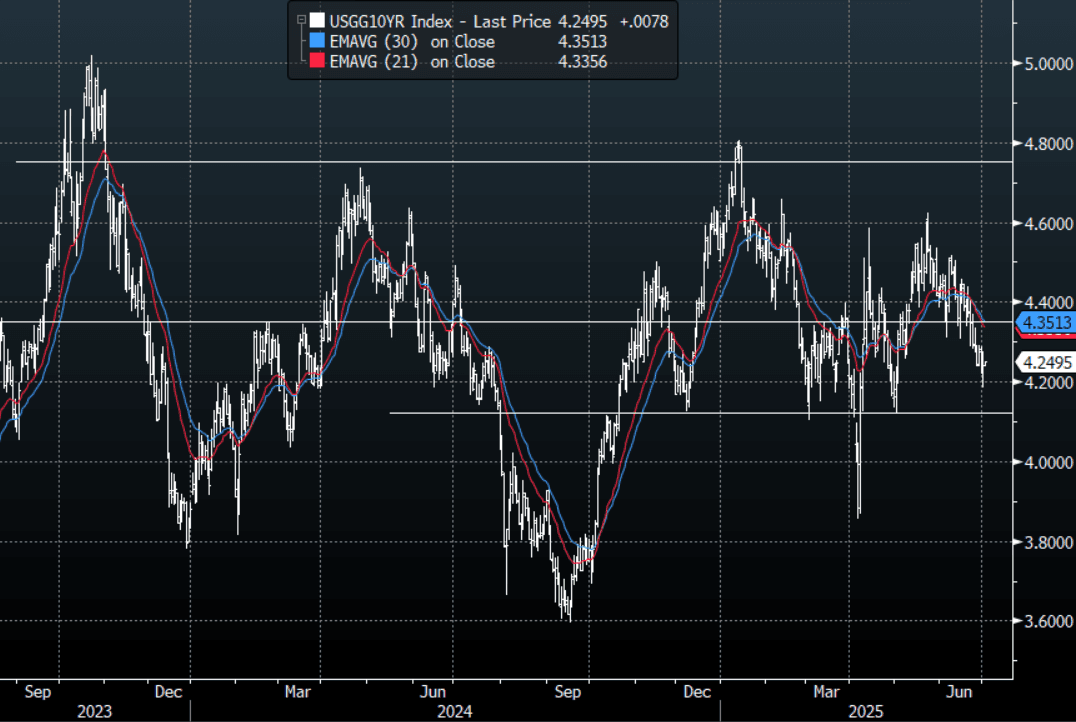Click the 3.6000 label on the price axis
This screenshot has height=722, width=1076.
[1044, 622]
